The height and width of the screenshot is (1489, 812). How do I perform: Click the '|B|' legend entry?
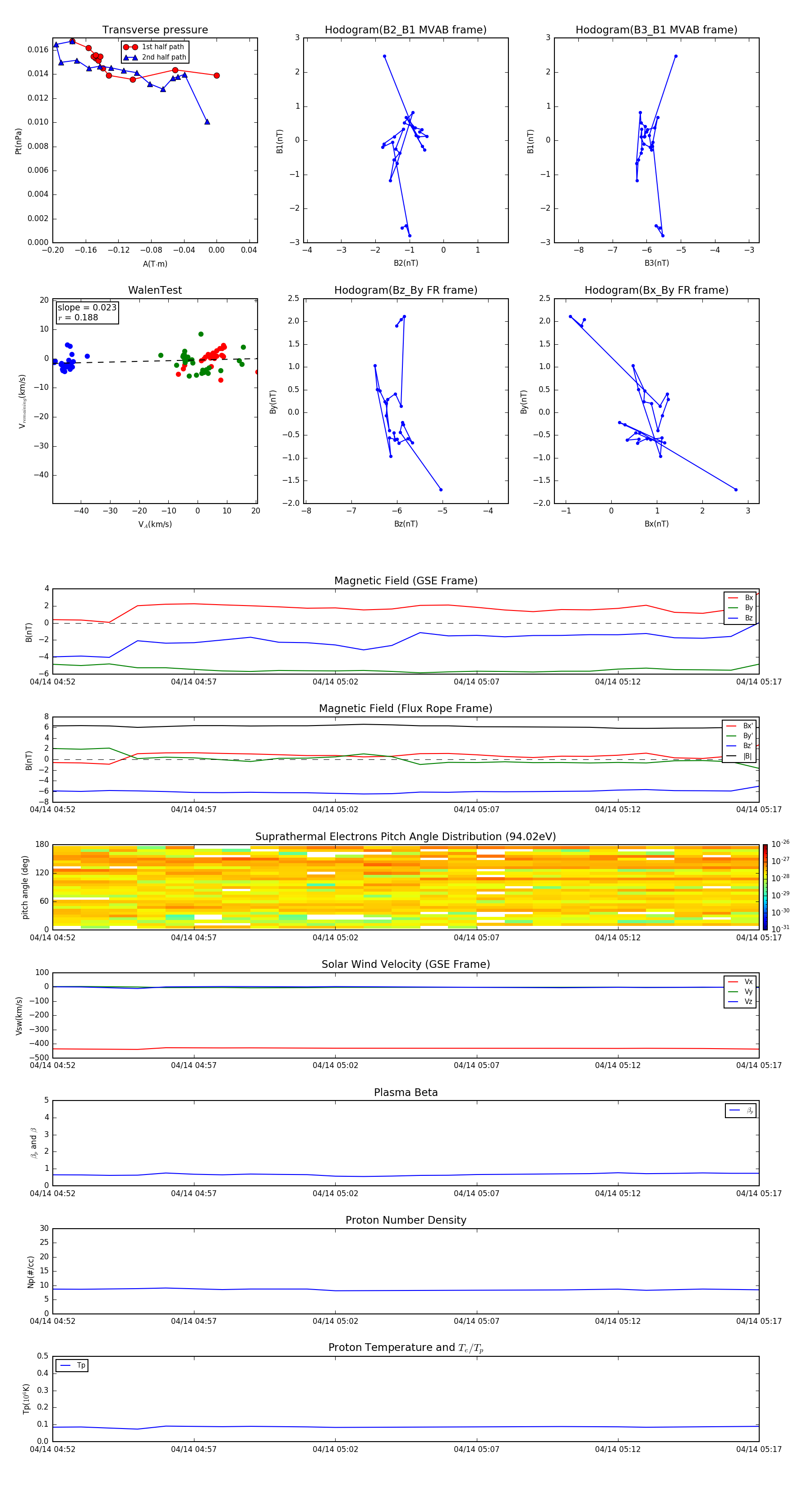(x=739, y=756)
